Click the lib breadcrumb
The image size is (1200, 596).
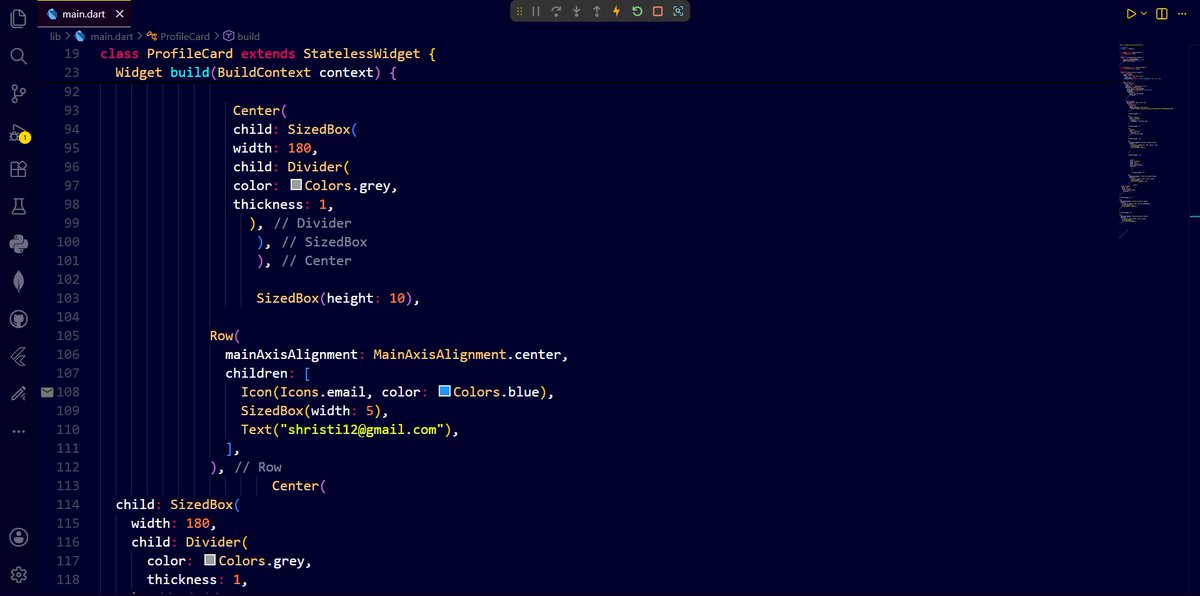coord(55,36)
